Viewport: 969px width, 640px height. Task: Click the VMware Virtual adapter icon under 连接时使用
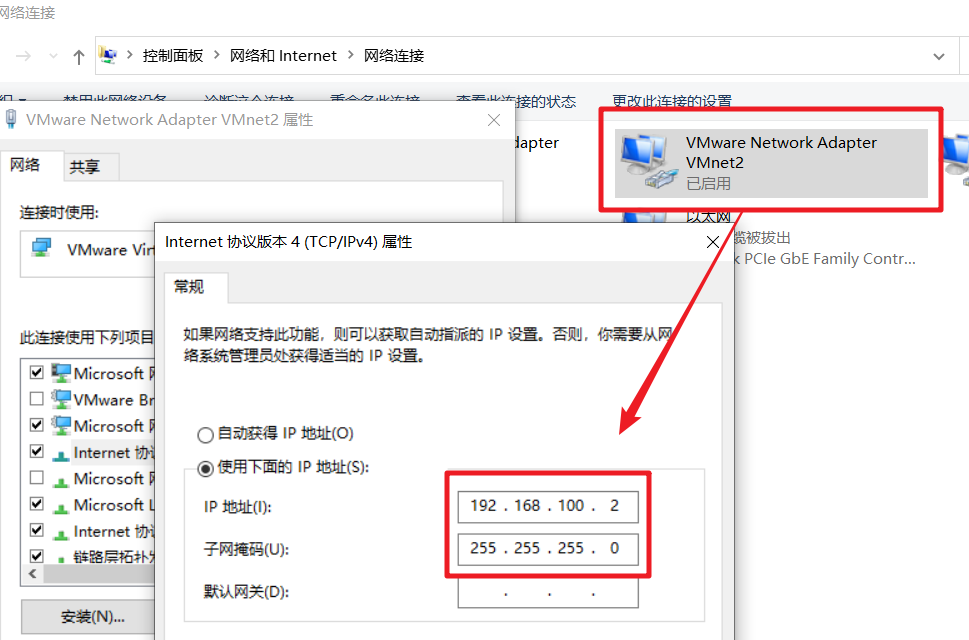coord(41,249)
